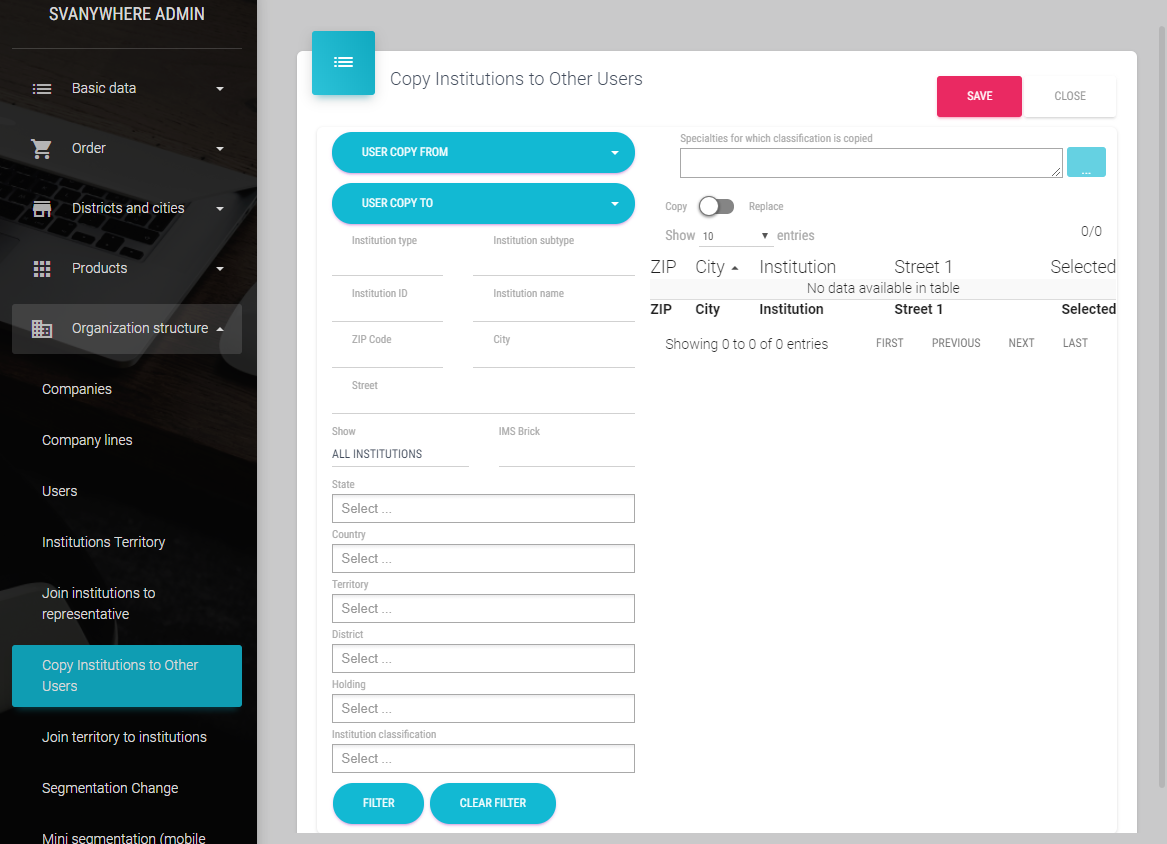Click the Order shopping cart icon
This screenshot has width=1167, height=844.
click(x=42, y=149)
